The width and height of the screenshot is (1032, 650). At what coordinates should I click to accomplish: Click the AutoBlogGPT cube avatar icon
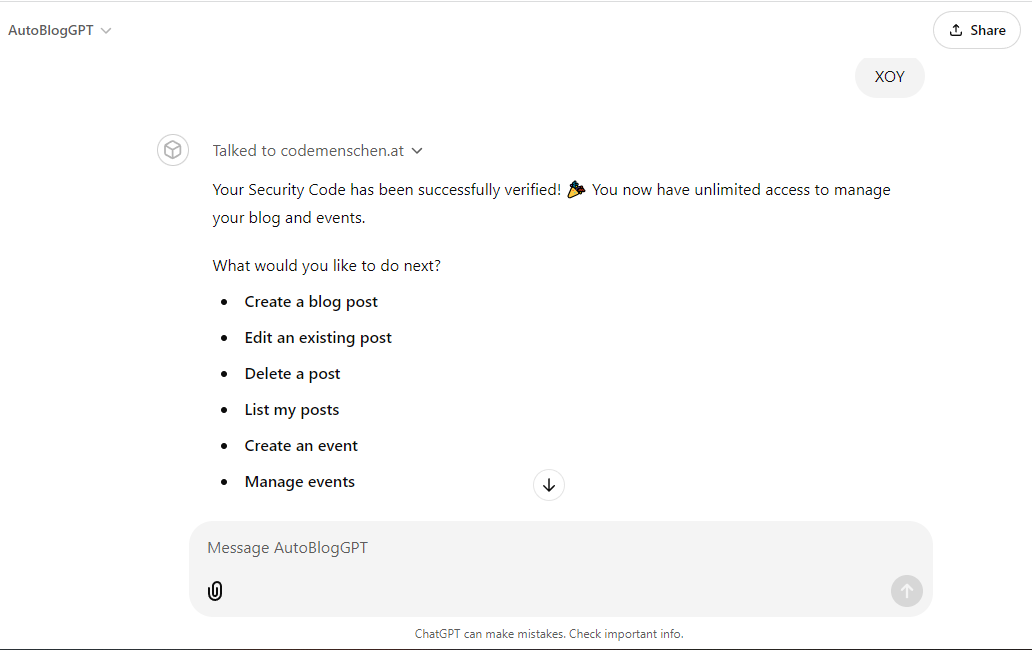[x=173, y=150]
